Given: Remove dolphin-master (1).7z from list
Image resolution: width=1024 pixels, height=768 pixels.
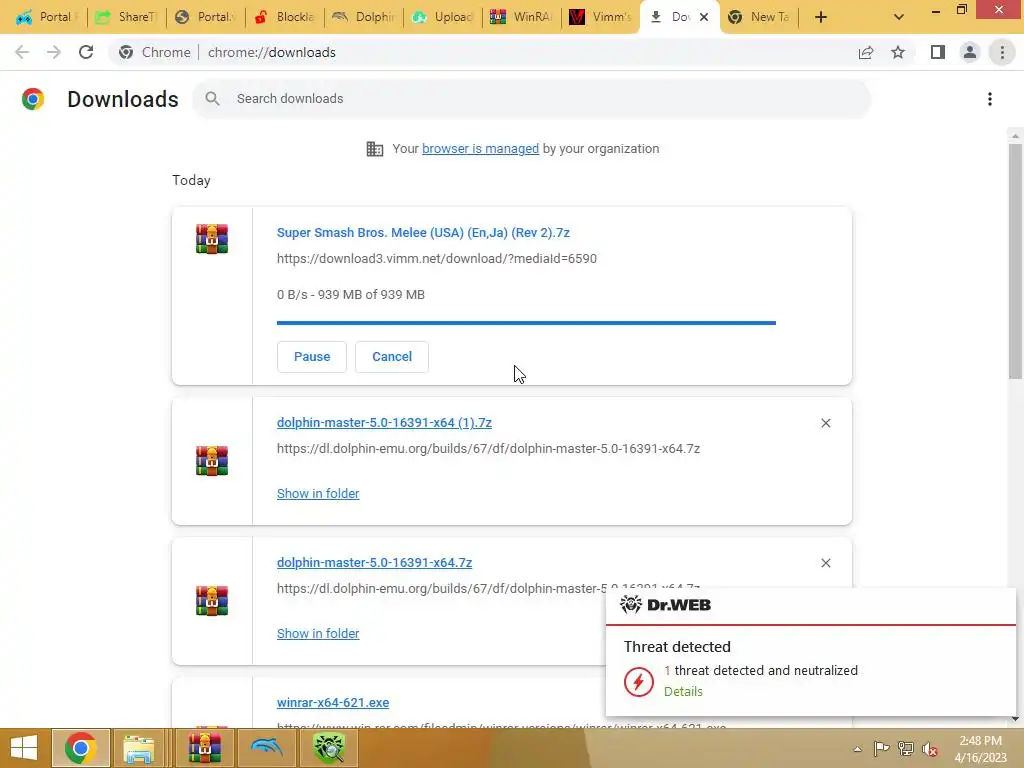Looking at the screenshot, I should click(x=825, y=423).
